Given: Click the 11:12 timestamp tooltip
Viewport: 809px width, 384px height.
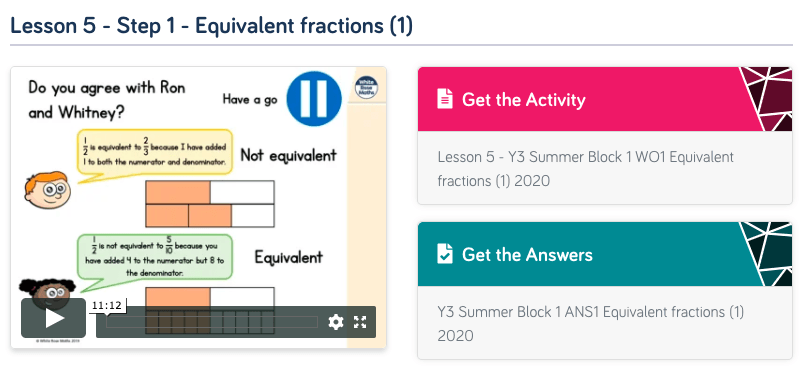Looking at the screenshot, I should (107, 306).
